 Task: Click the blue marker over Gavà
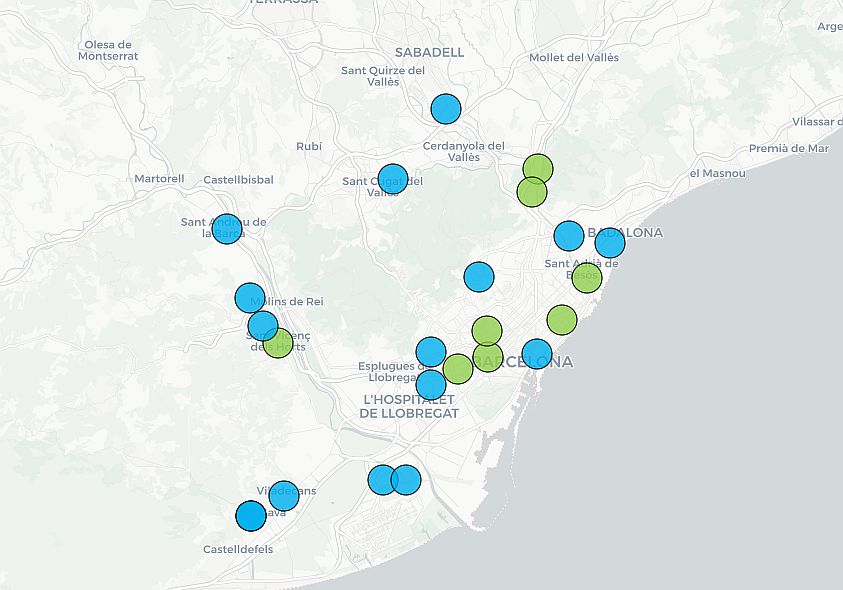click(x=251, y=516)
